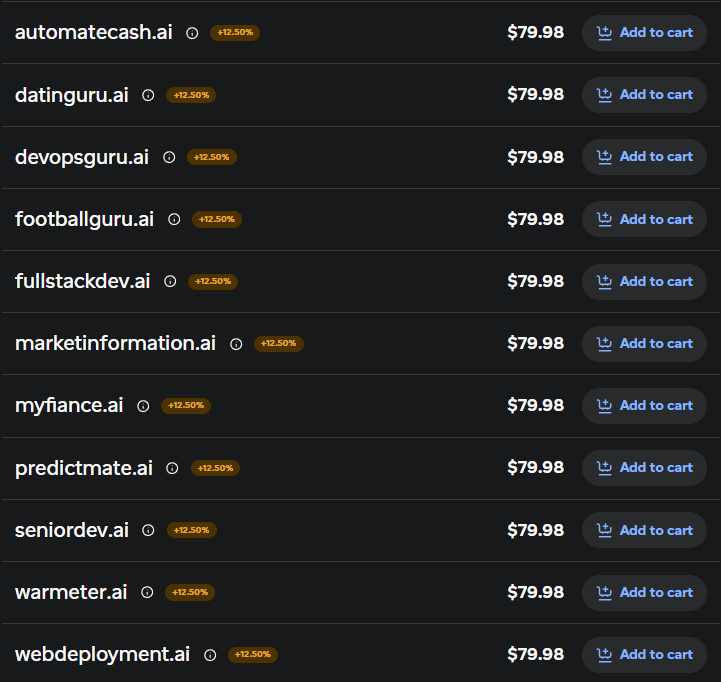Viewport: 721px width, 682px height.
Task: Select the webdeployment.ai domain name
Action: click(103, 655)
